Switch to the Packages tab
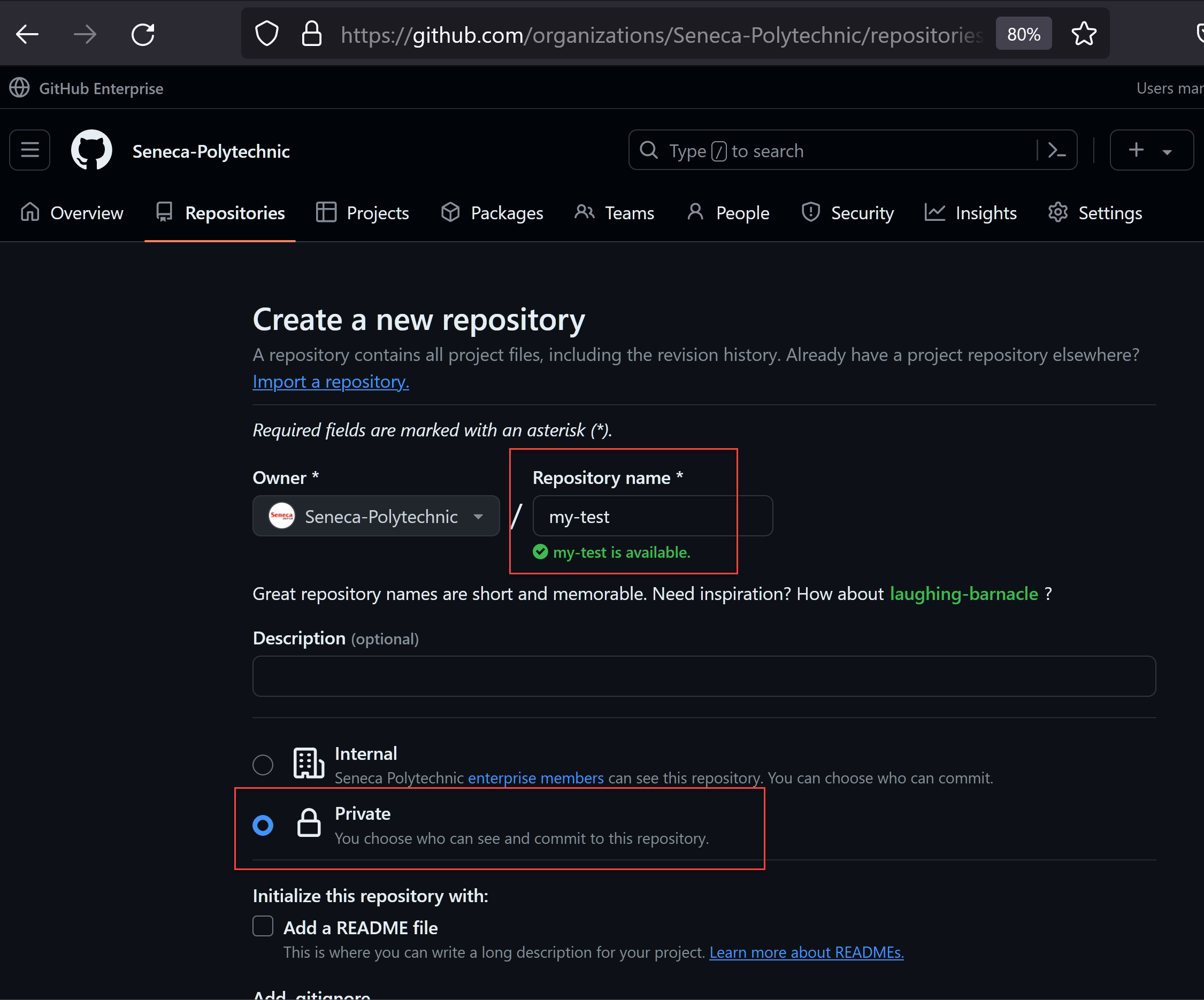Screen dimensions: 1204x1000 492,213
